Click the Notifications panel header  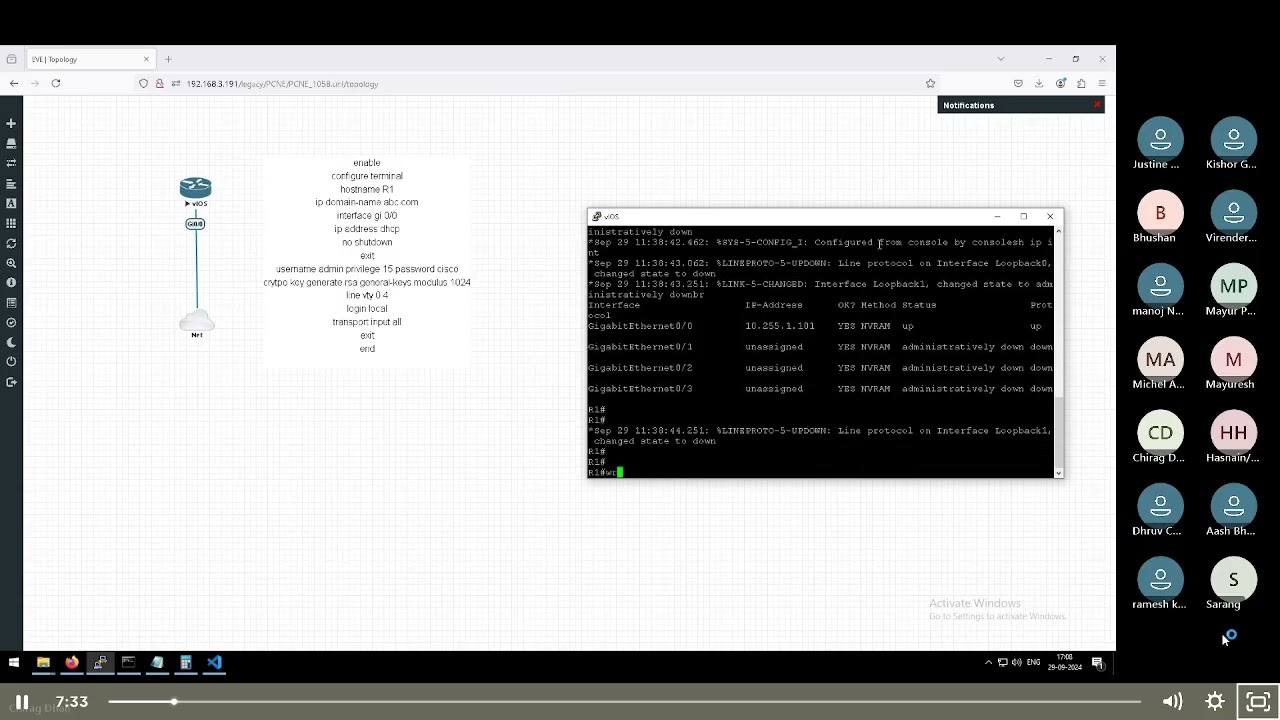tap(1021, 105)
